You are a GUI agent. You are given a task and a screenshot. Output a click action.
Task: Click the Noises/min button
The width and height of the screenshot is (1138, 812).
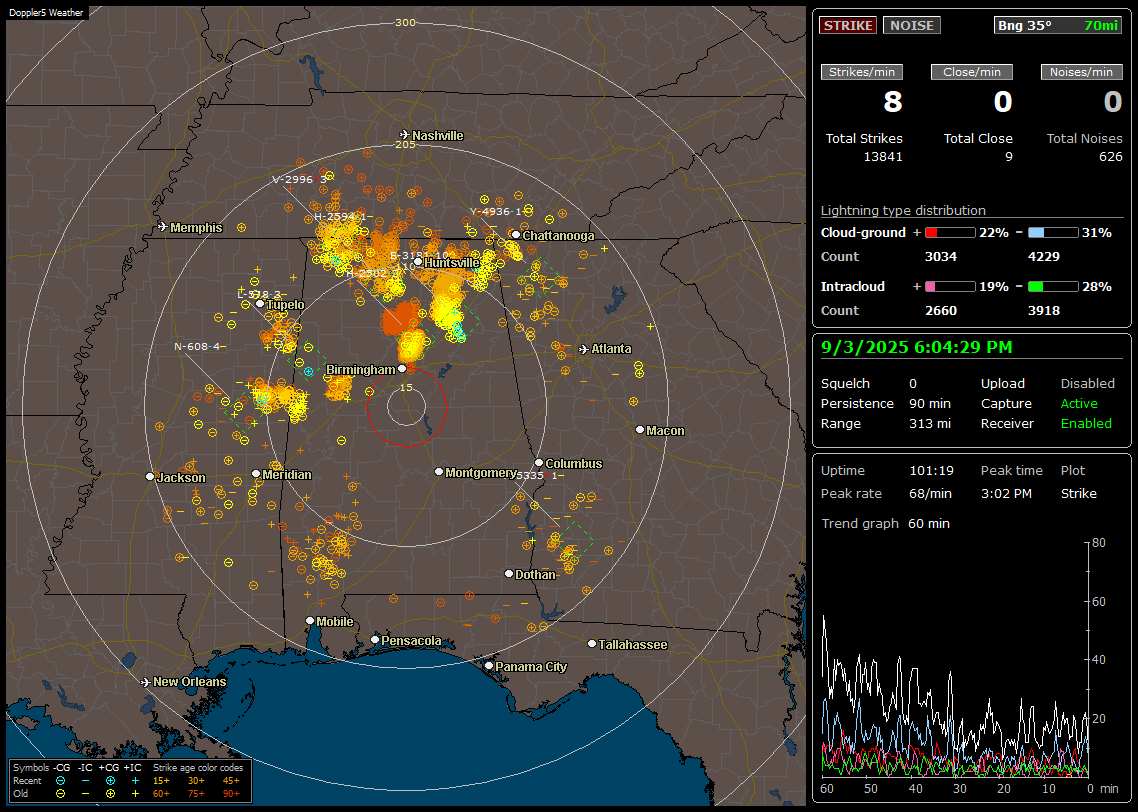tap(1081, 72)
